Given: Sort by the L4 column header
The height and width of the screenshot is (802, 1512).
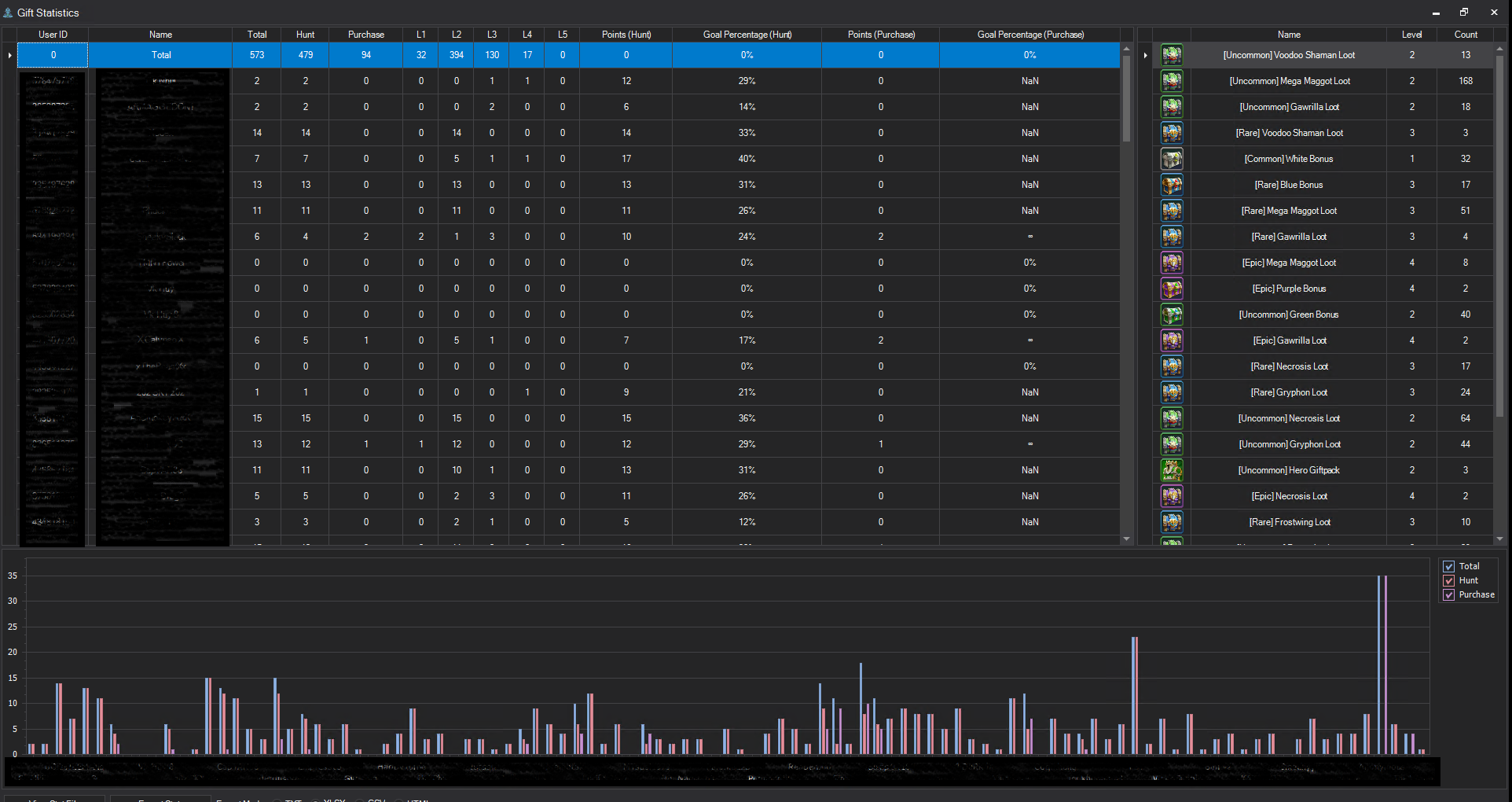Looking at the screenshot, I should 527,35.
